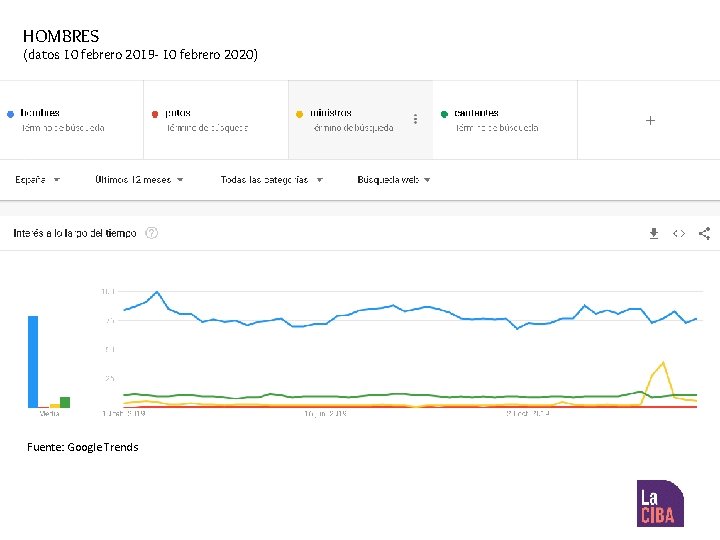Click the green cantantes color dot
720x540 pixels.
click(444, 114)
